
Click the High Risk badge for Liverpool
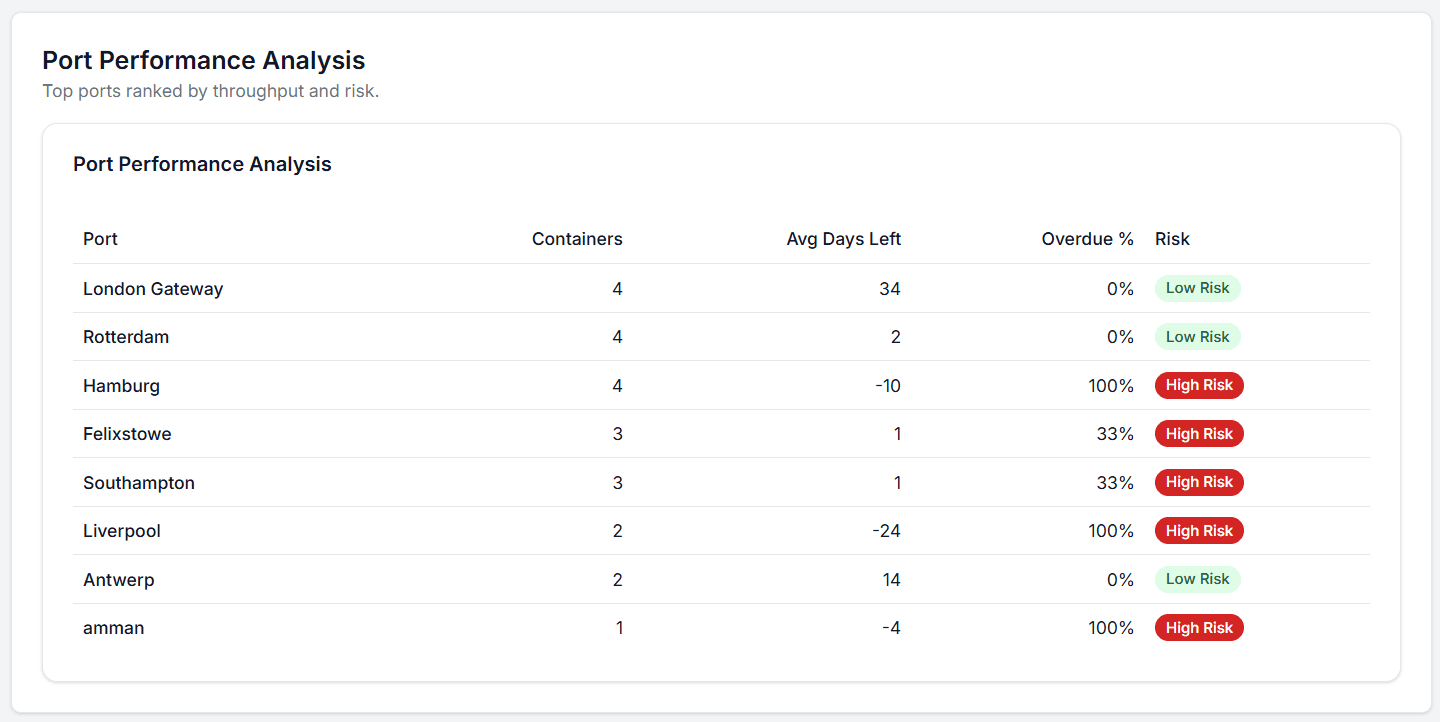tap(1199, 530)
